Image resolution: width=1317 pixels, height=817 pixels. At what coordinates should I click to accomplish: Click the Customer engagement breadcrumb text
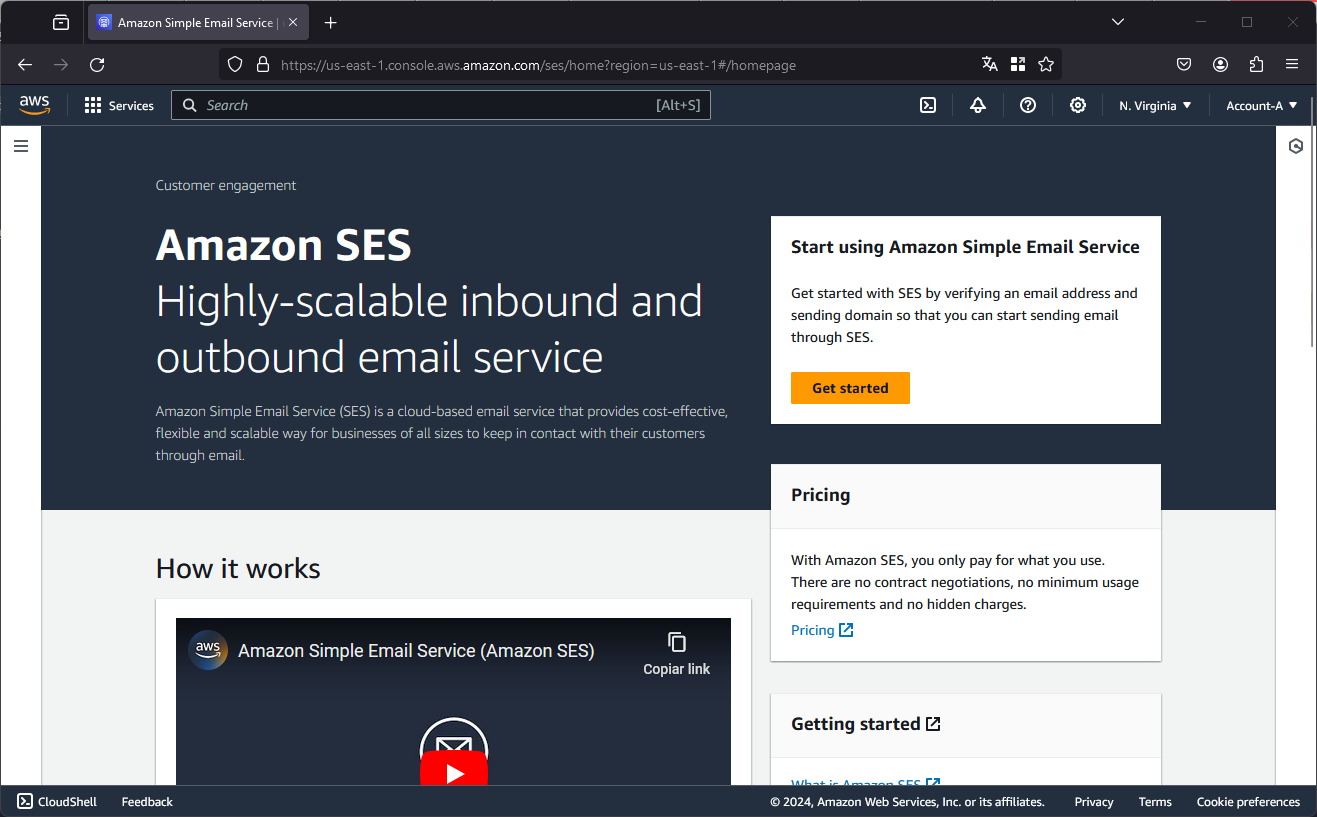(x=226, y=185)
